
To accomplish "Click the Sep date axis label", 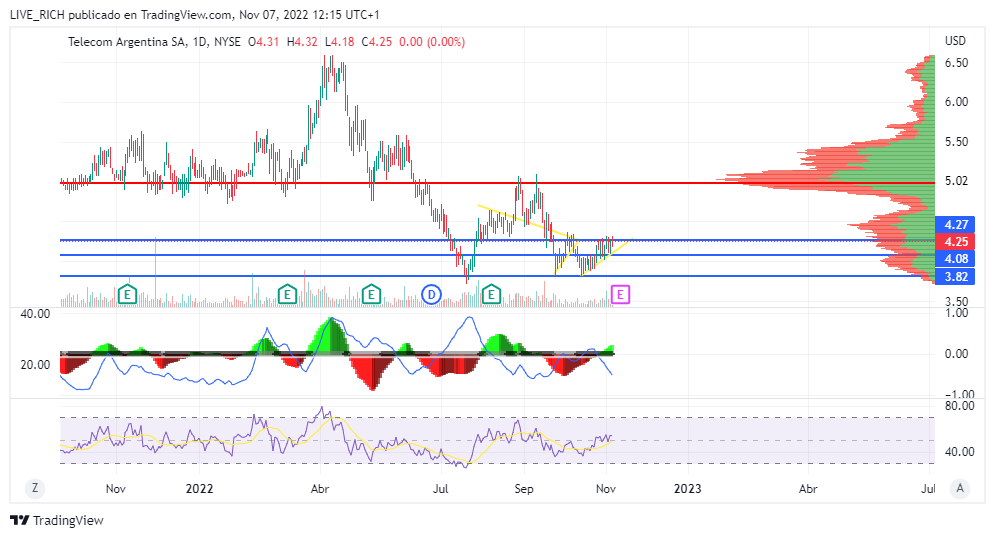I will [x=524, y=489].
